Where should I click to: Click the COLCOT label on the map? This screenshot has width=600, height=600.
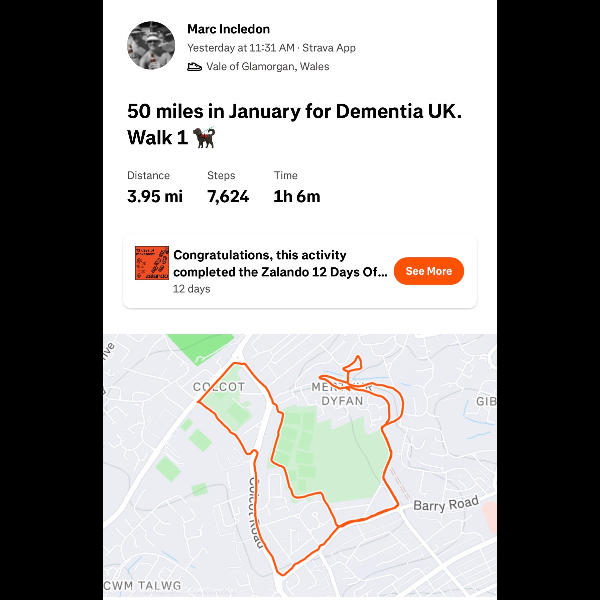point(219,387)
